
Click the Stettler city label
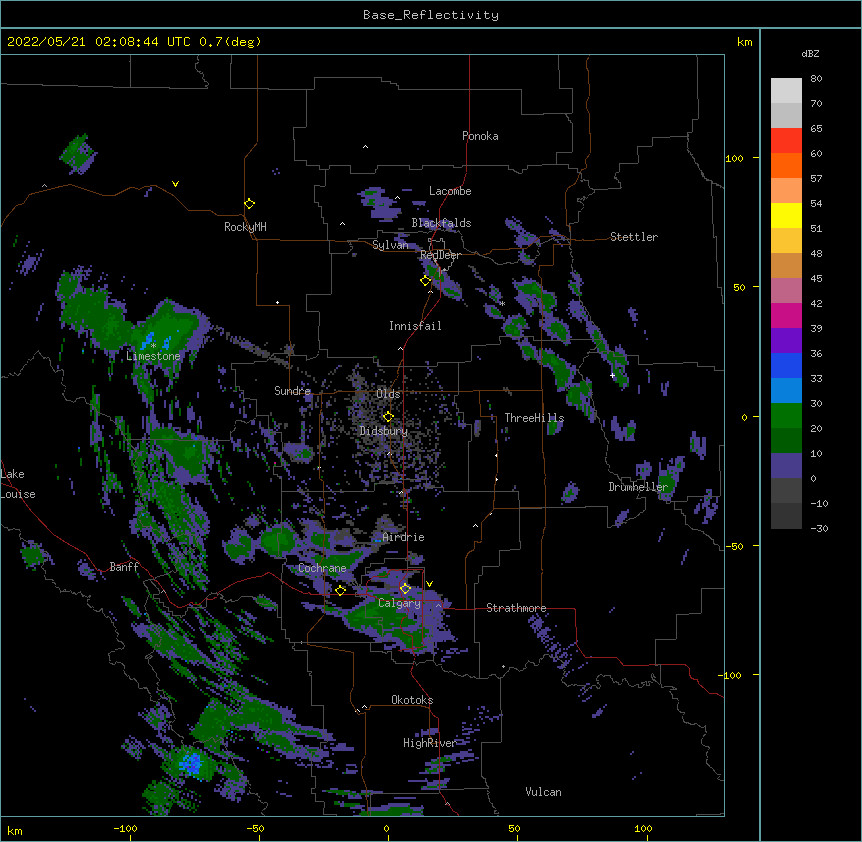tap(634, 237)
